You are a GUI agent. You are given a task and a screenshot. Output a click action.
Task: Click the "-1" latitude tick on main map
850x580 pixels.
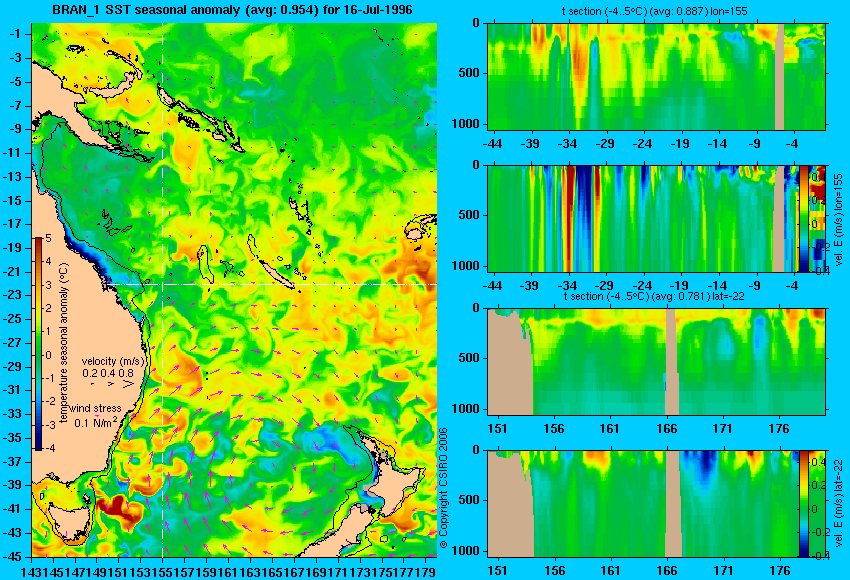click(17, 34)
